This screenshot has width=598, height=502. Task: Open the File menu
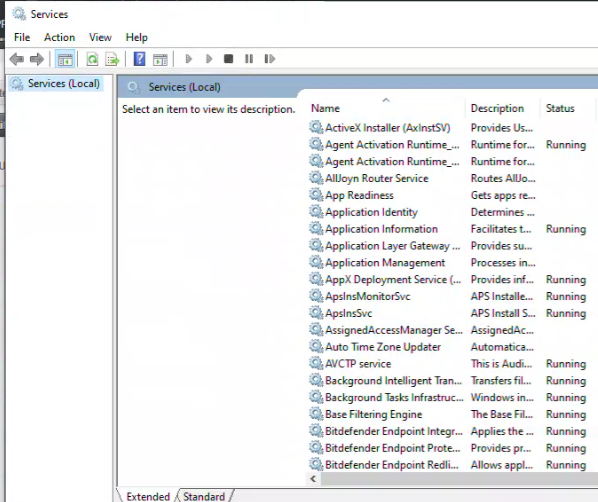[22, 37]
